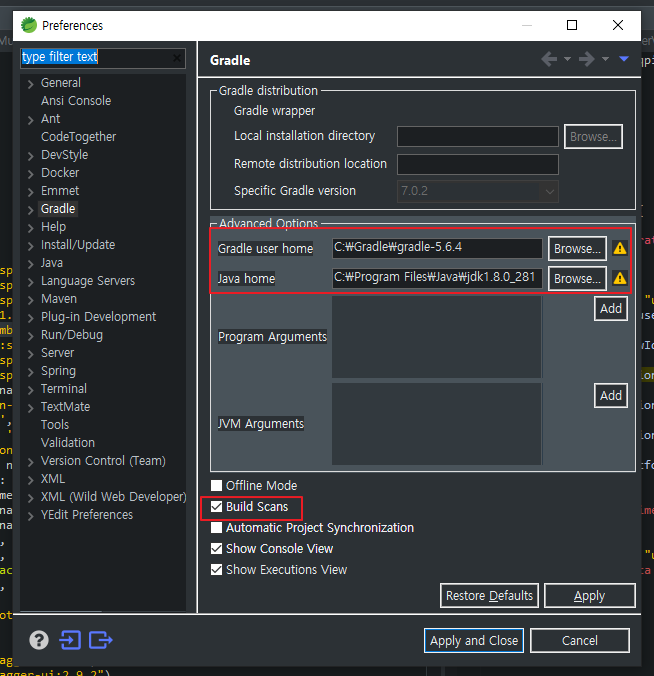Expand the Run/Debug tree node

[x=31, y=336]
